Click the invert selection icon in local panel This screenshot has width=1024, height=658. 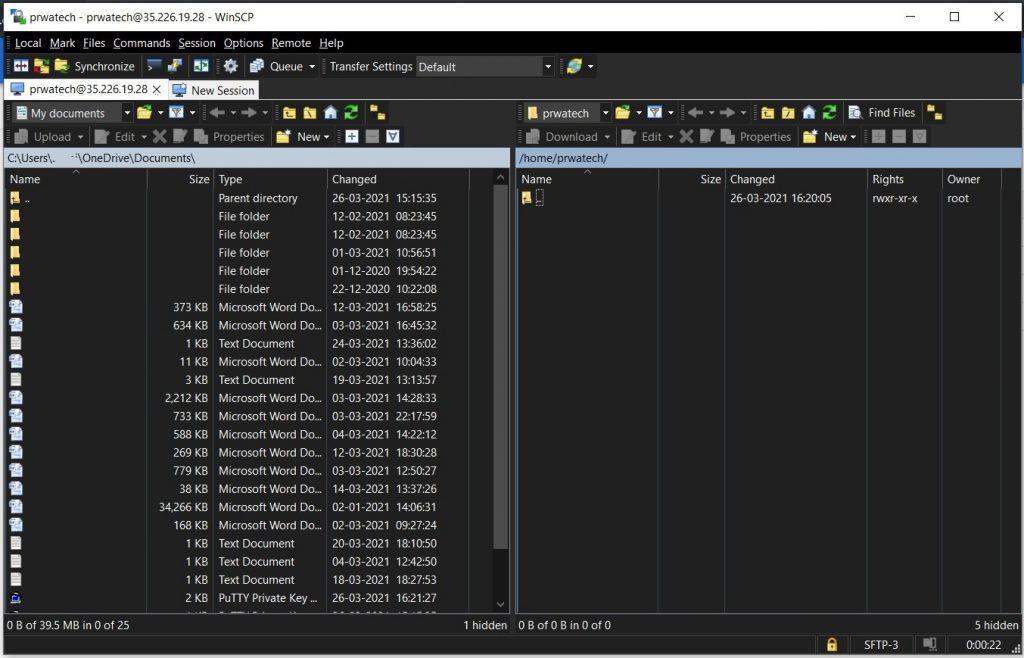tap(392, 136)
